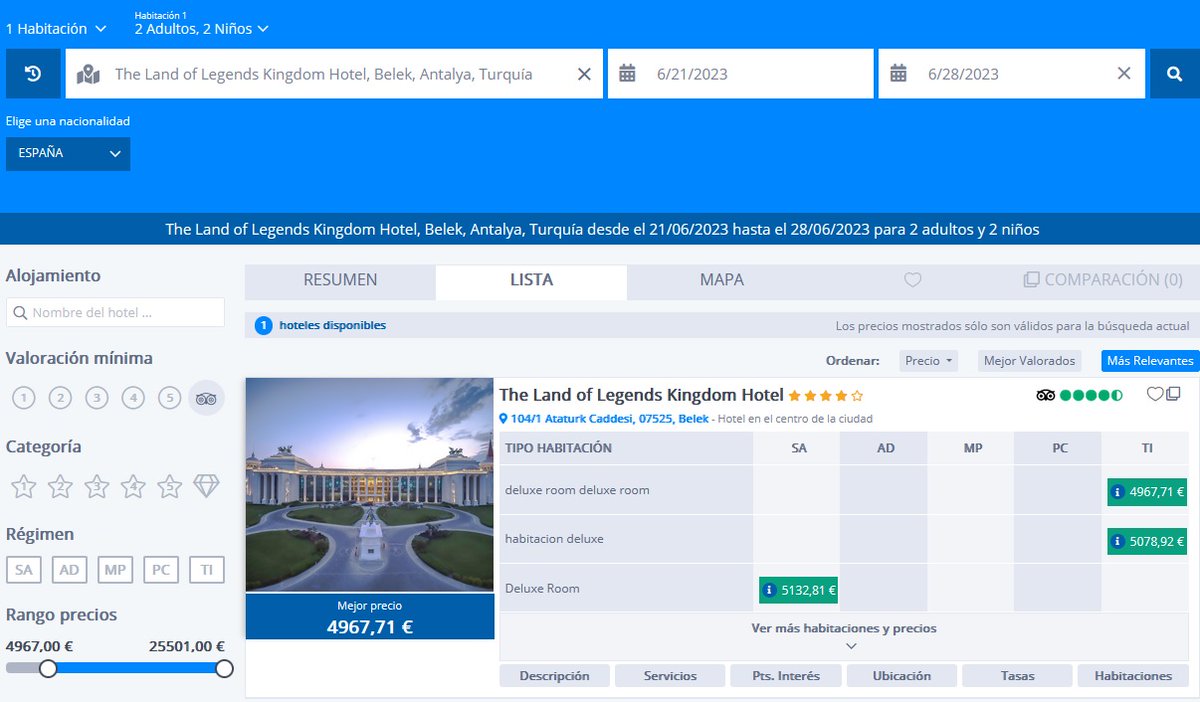
Task: Open Pts. Interés button
Action: coord(786,676)
